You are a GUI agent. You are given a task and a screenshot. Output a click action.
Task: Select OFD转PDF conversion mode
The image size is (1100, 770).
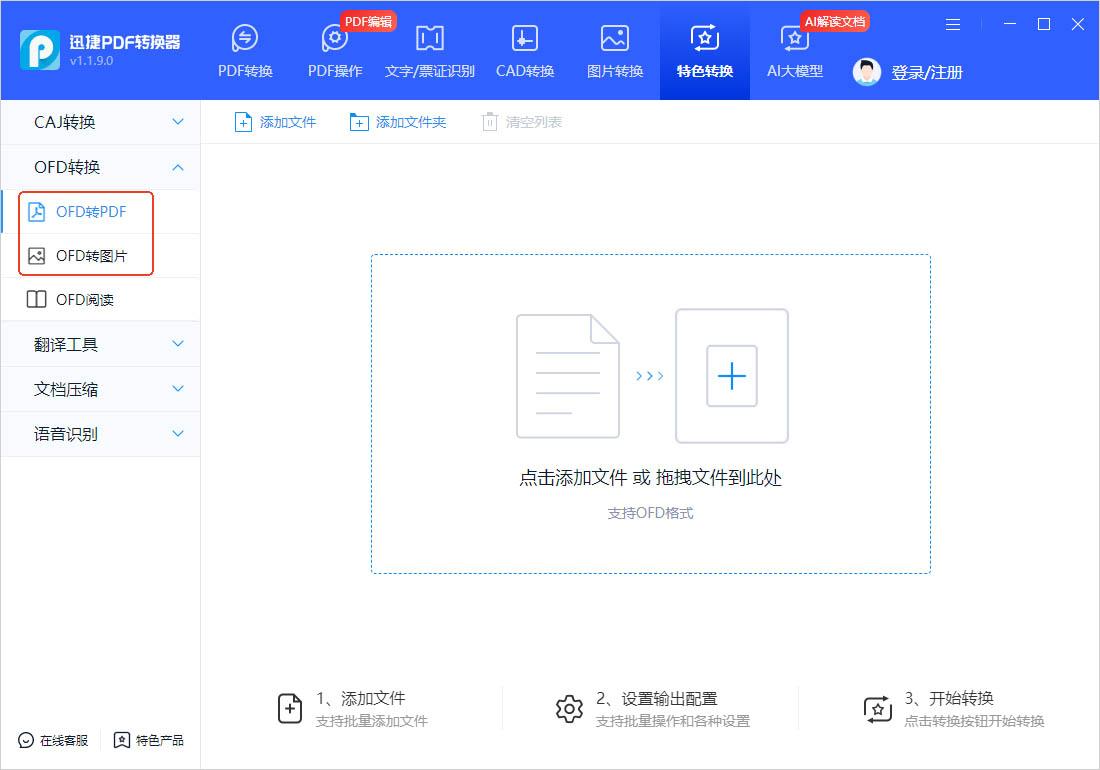92,211
